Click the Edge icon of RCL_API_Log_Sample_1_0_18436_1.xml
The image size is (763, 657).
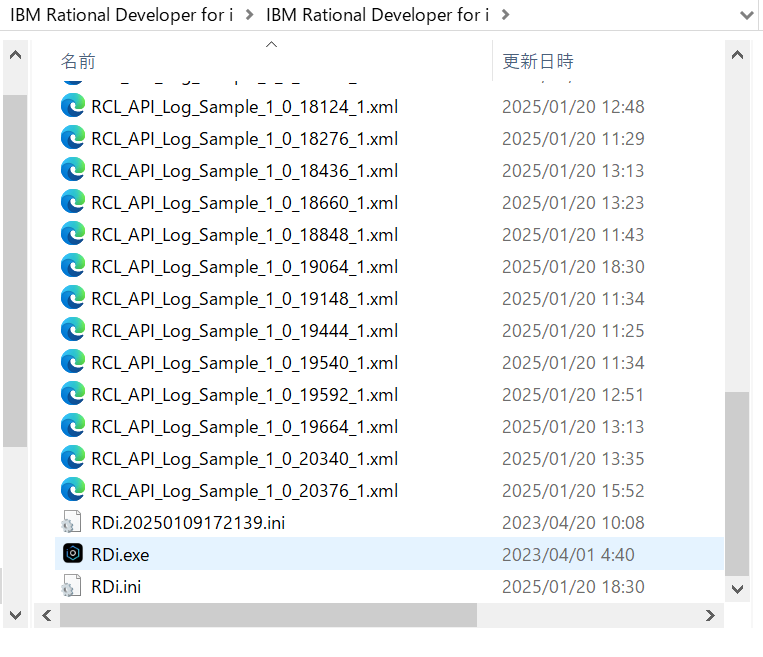point(73,170)
